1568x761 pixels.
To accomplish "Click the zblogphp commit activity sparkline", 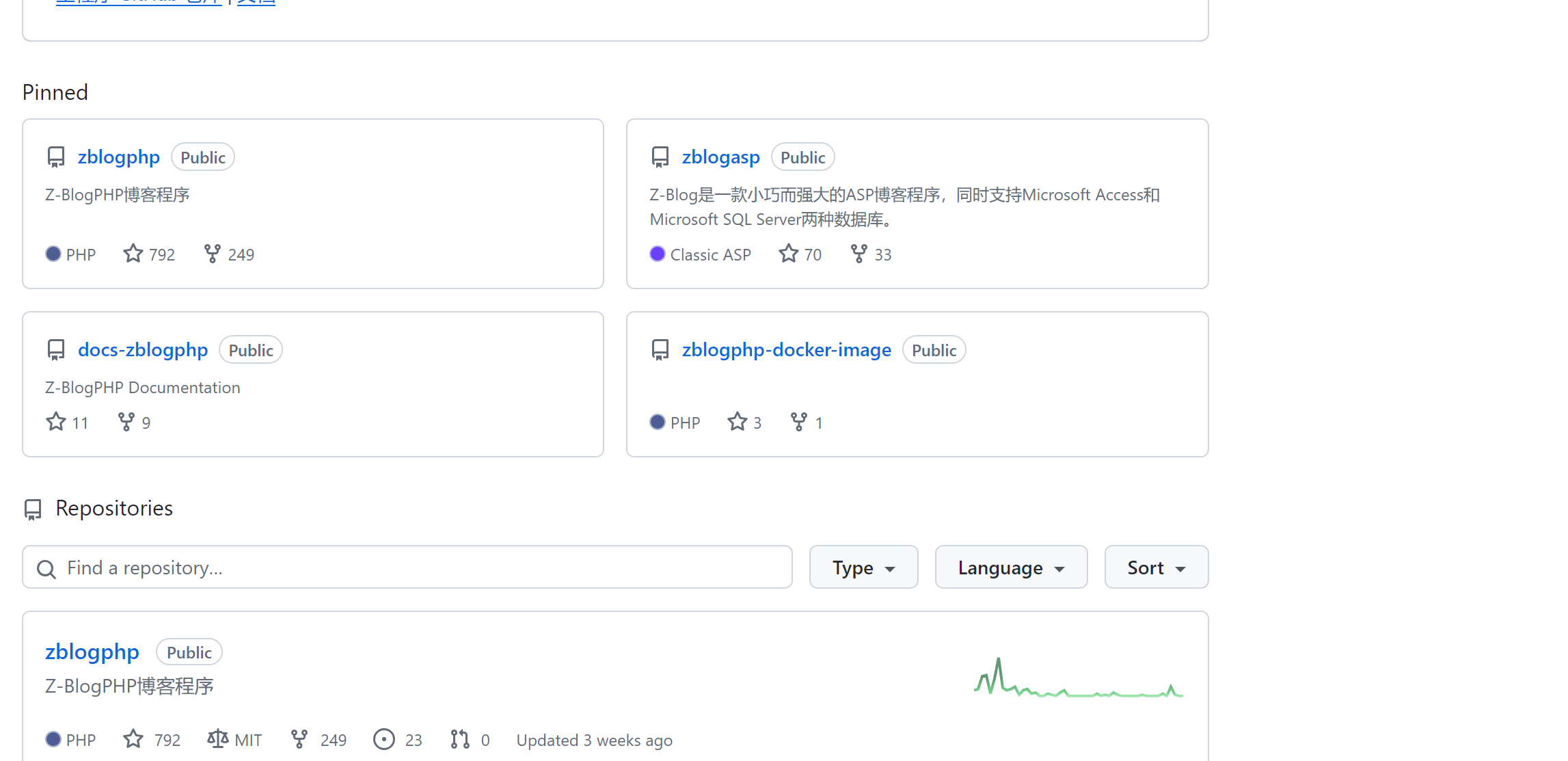I will pyautogui.click(x=1079, y=678).
